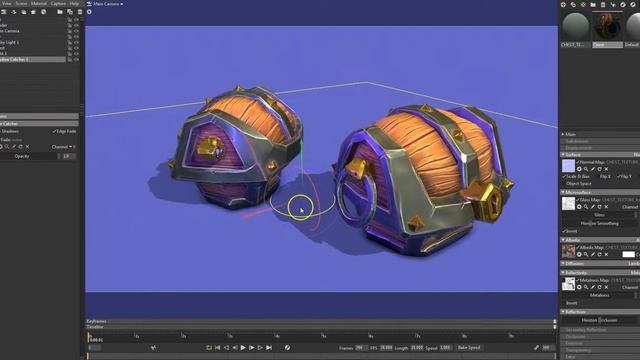The image size is (640, 360).
Task: Toggle visibility eye of Main Camera row
Action: click(76, 31)
